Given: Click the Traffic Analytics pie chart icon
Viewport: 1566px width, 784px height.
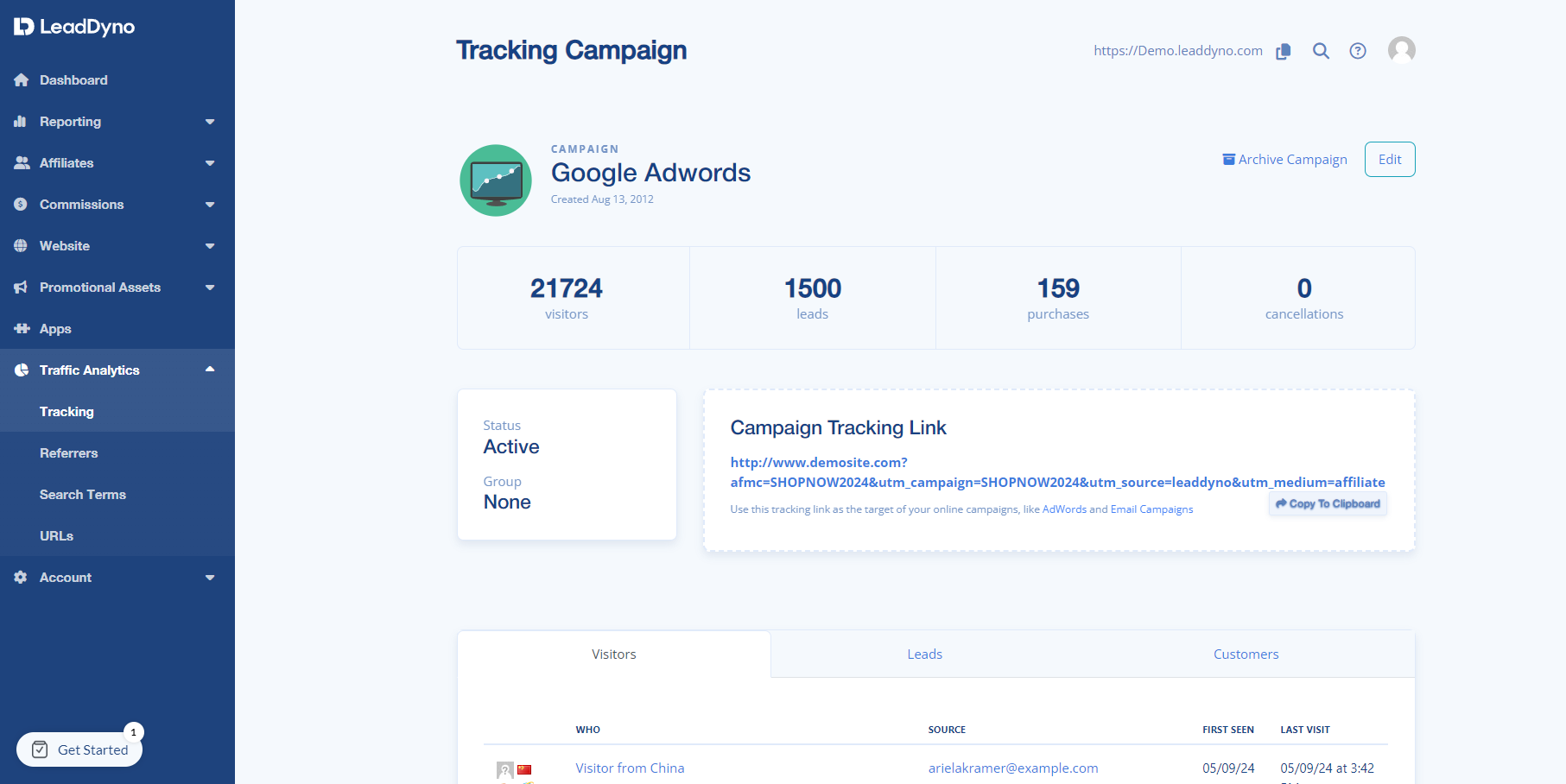Looking at the screenshot, I should [x=21, y=370].
